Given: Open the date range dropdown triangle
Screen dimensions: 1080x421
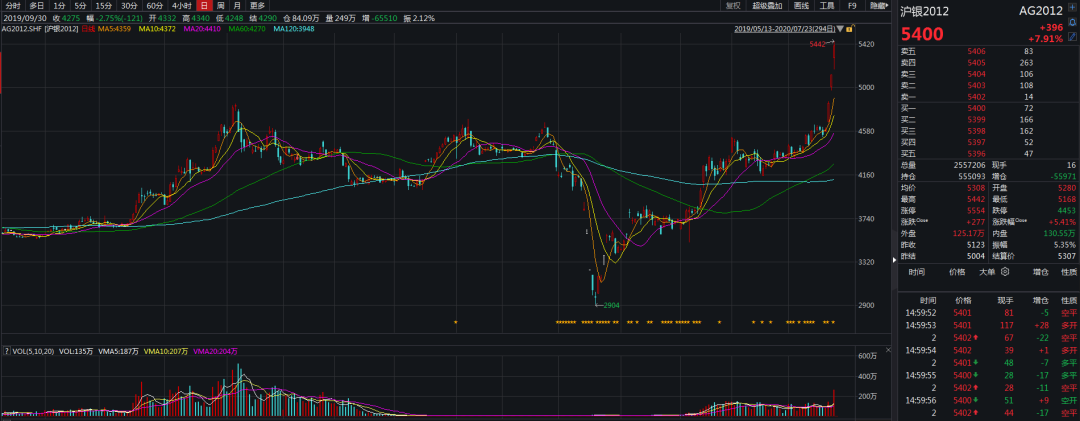Looking at the screenshot, I should point(842,29).
